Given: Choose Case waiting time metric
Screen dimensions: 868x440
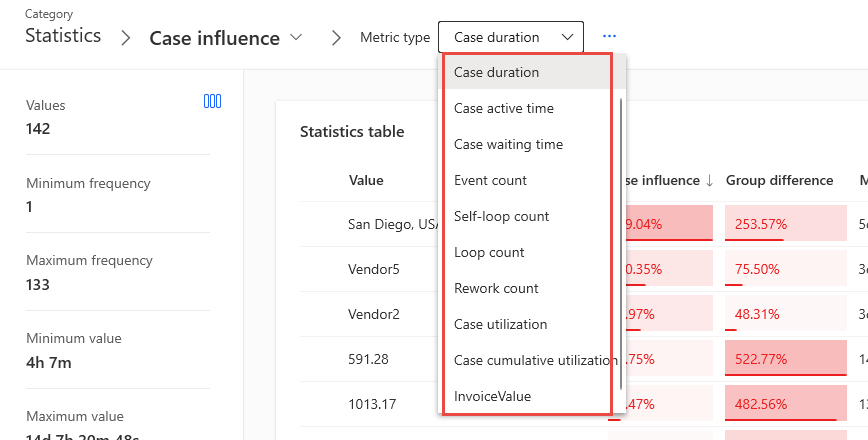Looking at the screenshot, I should point(508,144).
